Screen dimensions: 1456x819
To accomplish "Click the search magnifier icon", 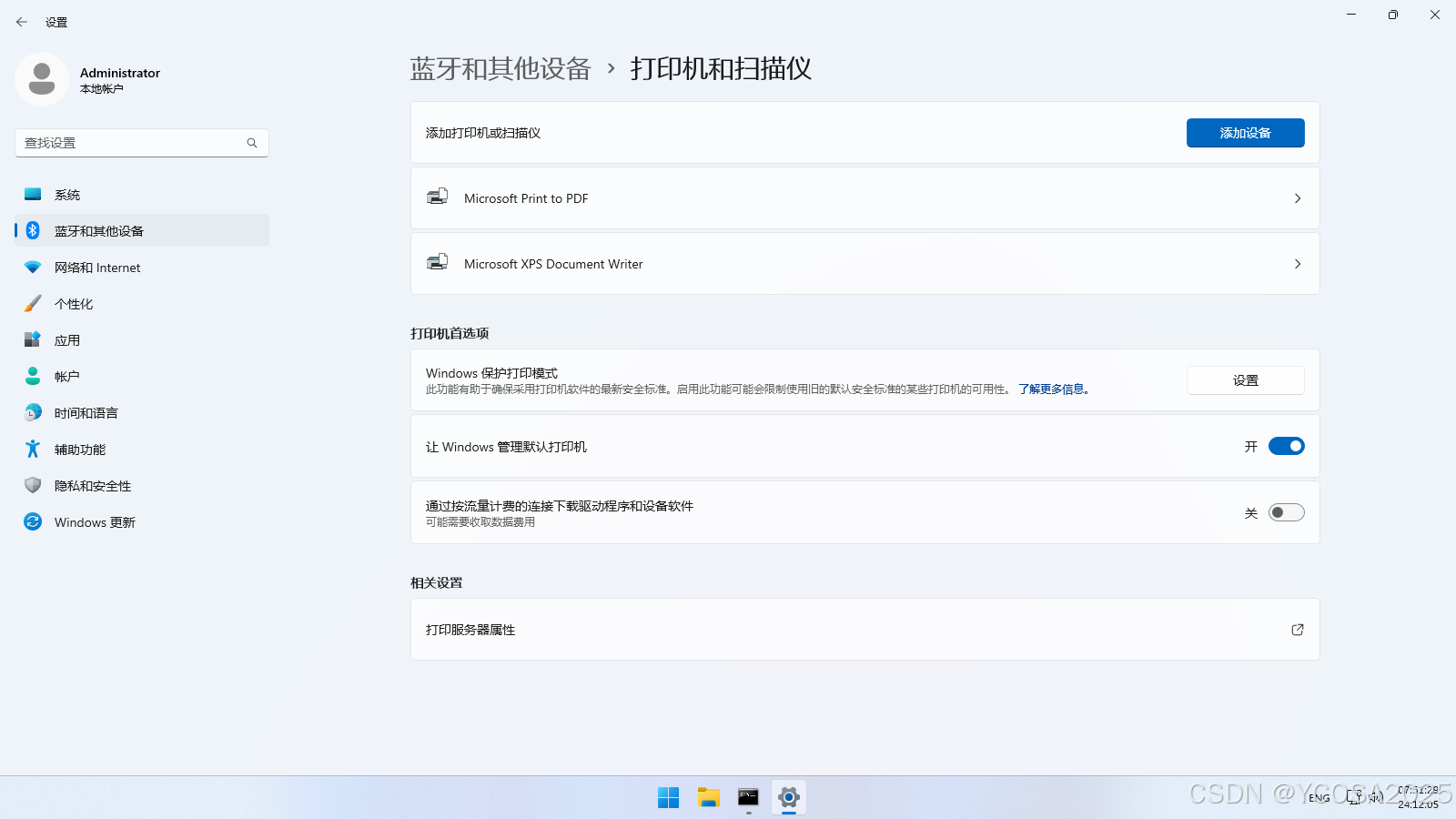I will (x=252, y=143).
